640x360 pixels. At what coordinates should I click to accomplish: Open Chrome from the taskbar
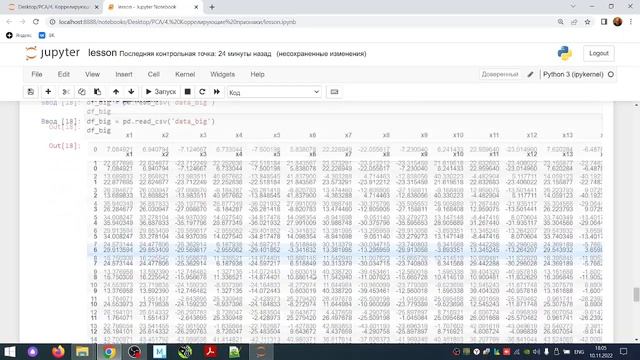(109, 351)
